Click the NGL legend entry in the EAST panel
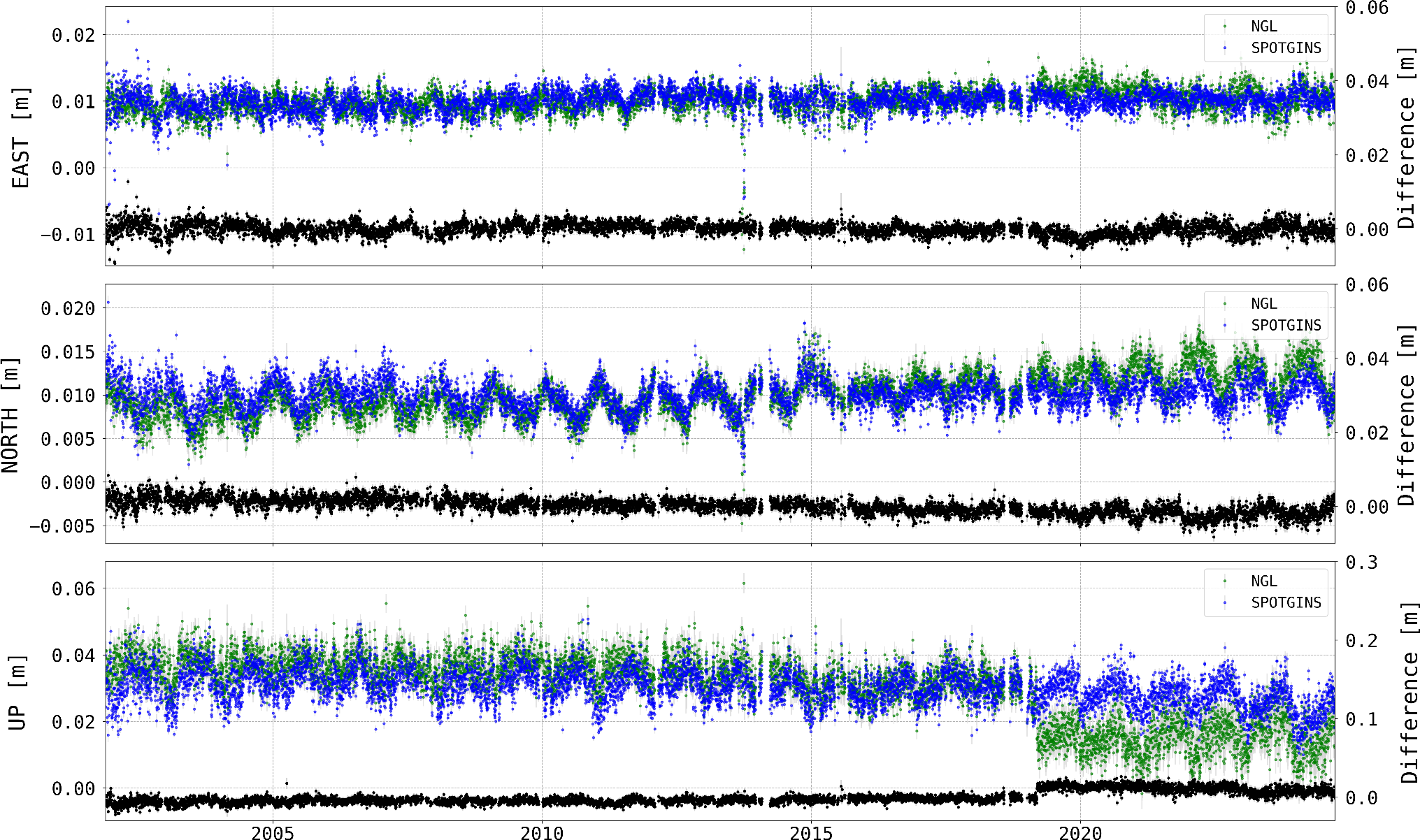Screen dimensions: 1420x840 tap(1263, 27)
